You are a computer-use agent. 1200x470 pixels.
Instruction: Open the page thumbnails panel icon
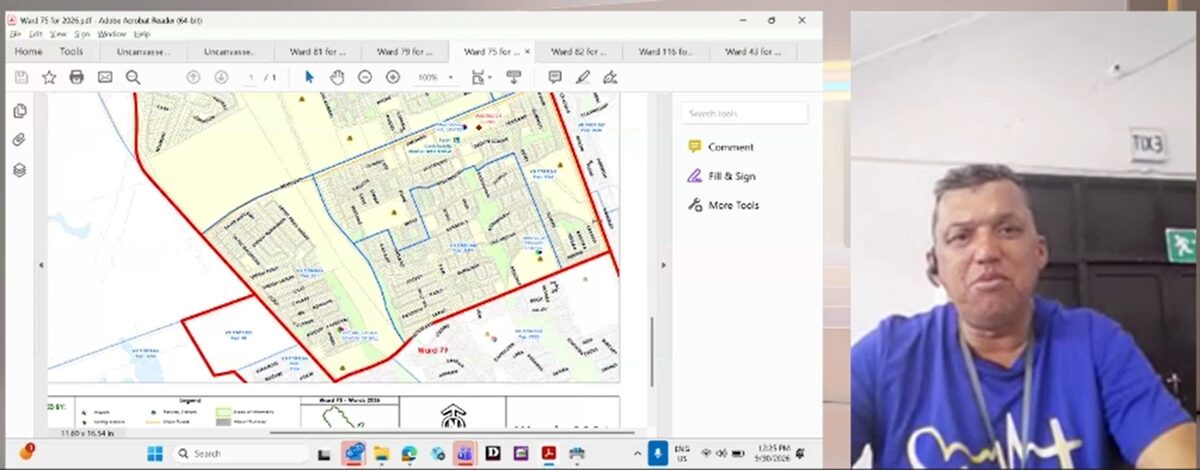click(20, 111)
